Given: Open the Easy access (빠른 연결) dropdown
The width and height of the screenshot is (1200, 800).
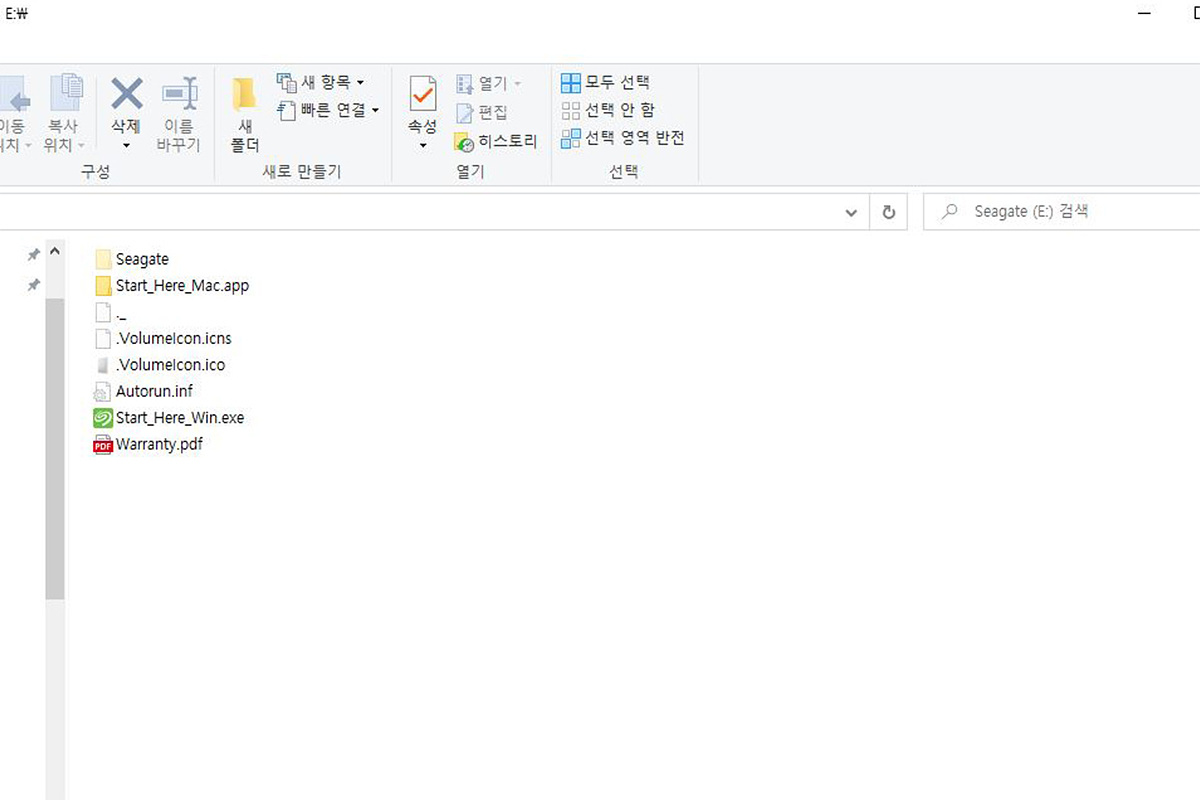Looking at the screenshot, I should [x=328, y=110].
